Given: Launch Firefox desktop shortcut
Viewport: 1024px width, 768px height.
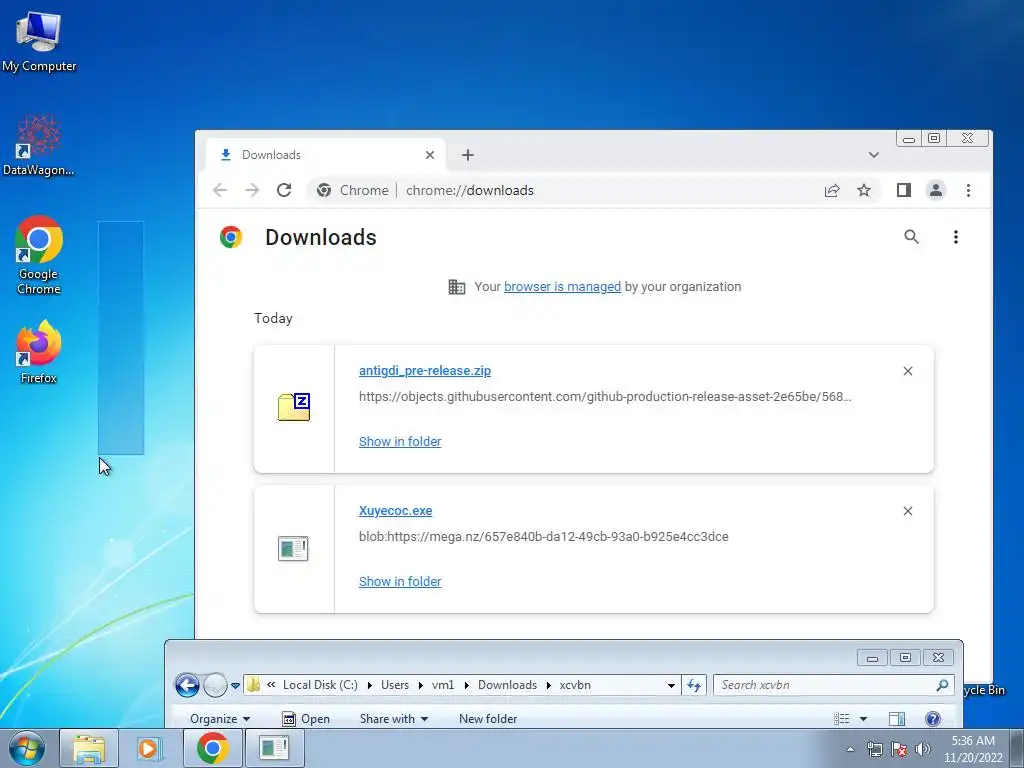Looking at the screenshot, I should coord(39,352).
